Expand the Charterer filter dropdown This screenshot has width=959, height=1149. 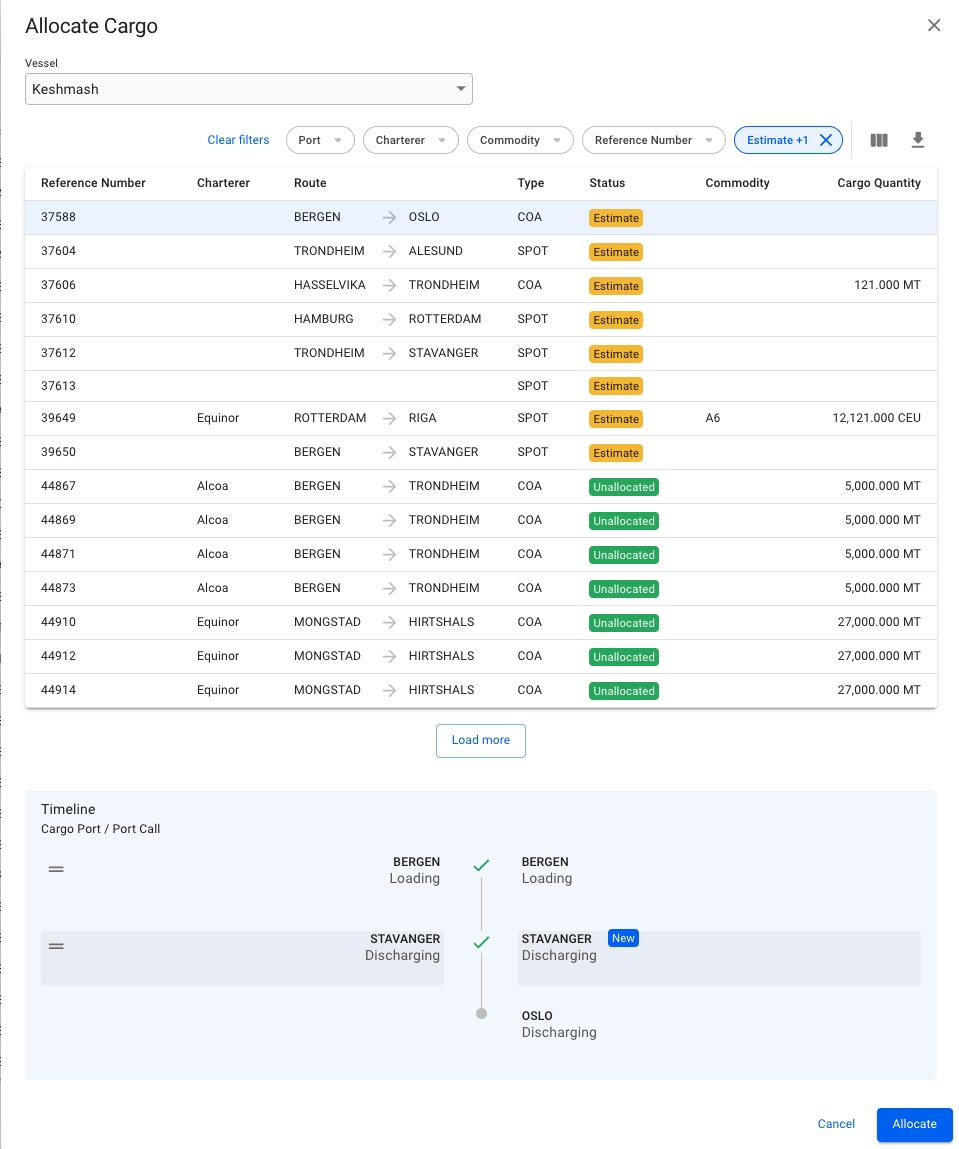click(410, 141)
